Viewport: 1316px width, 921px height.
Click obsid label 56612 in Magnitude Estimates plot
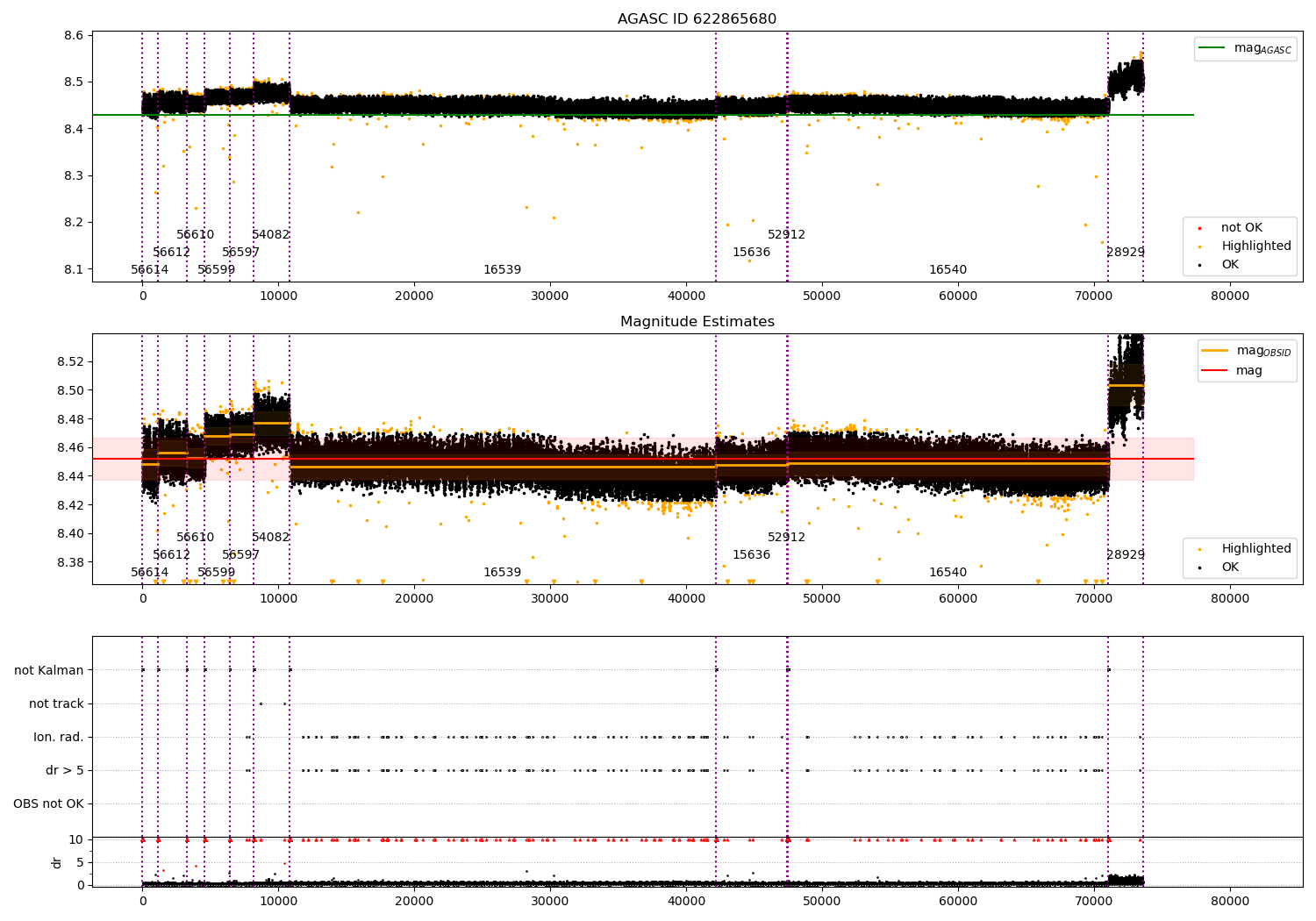pyautogui.click(x=171, y=555)
